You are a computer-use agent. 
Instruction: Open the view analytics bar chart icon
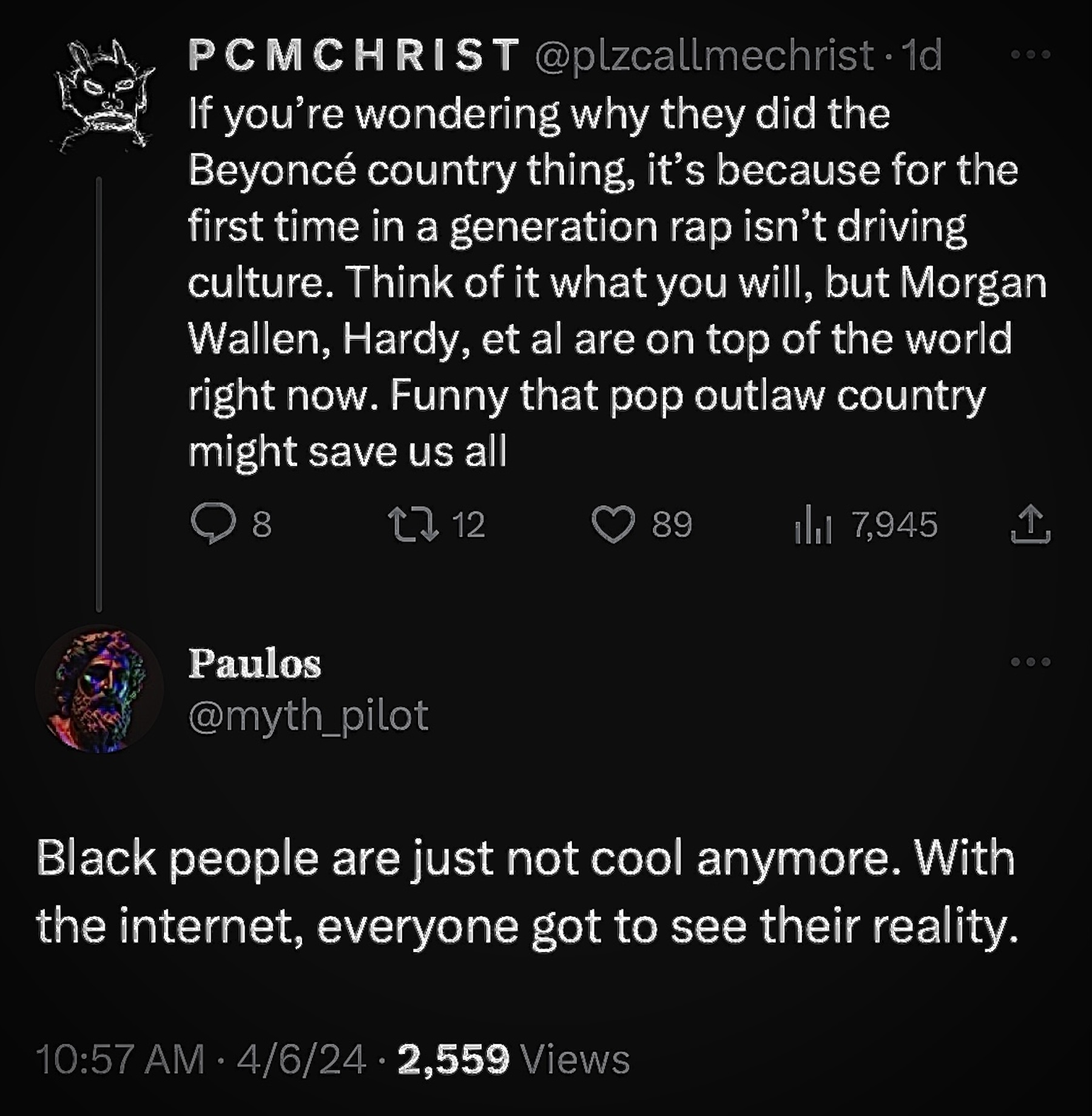point(812,525)
